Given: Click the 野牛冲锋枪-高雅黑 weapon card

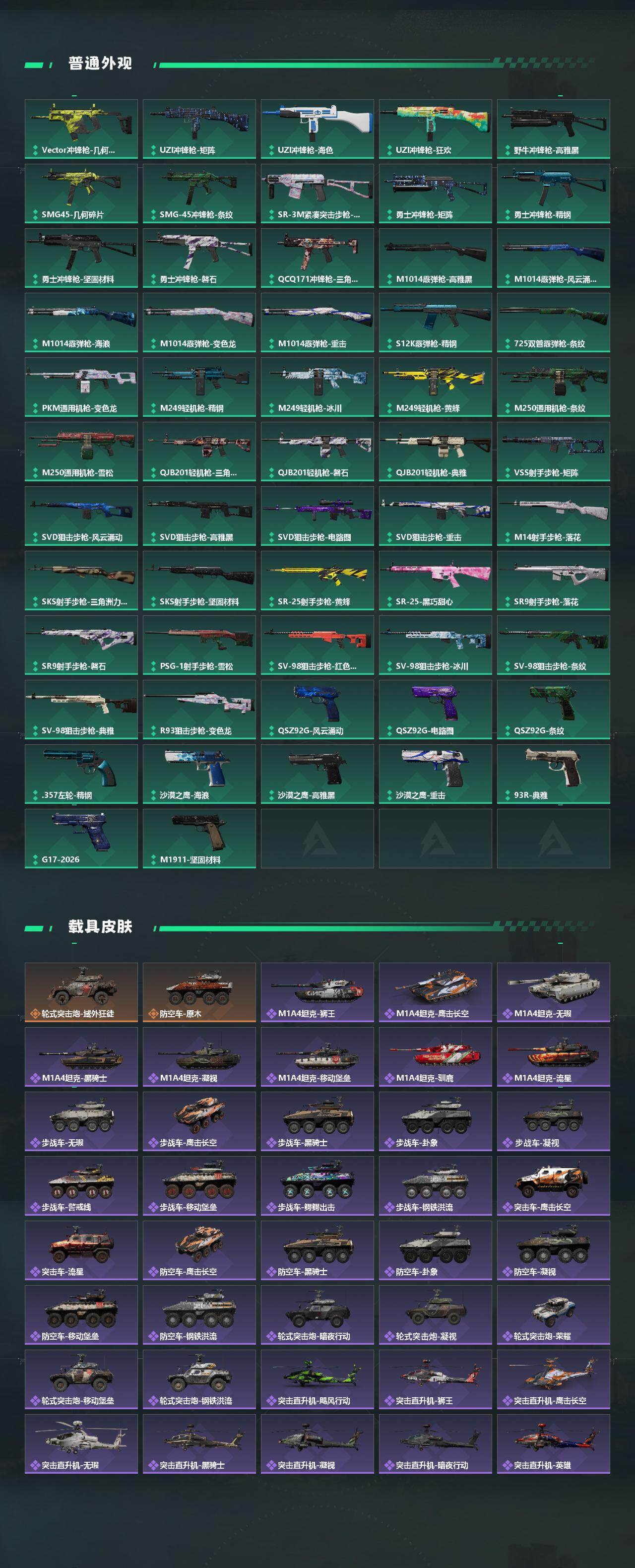Looking at the screenshot, I should 554,129.
